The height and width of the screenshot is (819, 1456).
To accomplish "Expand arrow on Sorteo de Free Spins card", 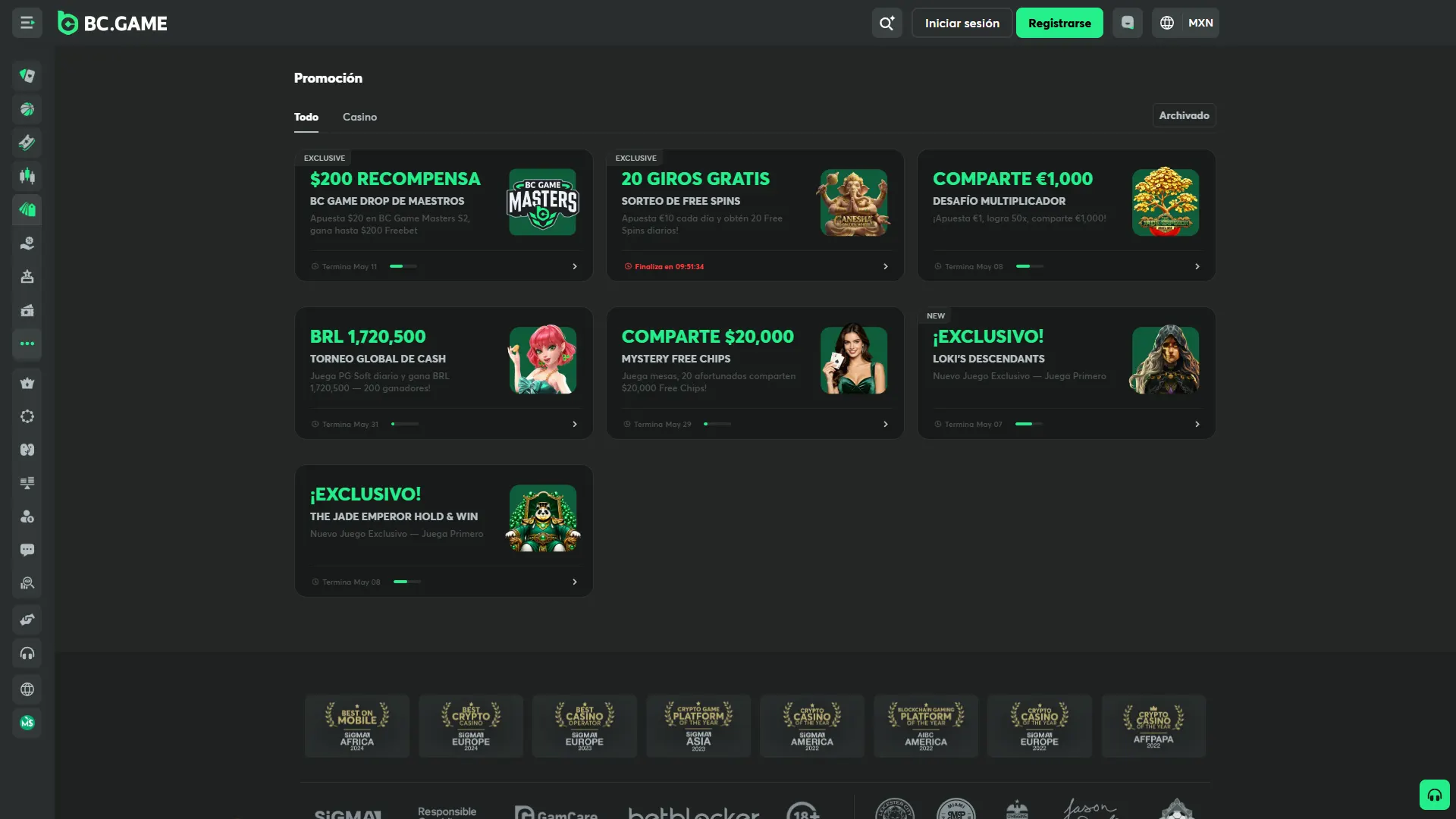I will tap(886, 266).
